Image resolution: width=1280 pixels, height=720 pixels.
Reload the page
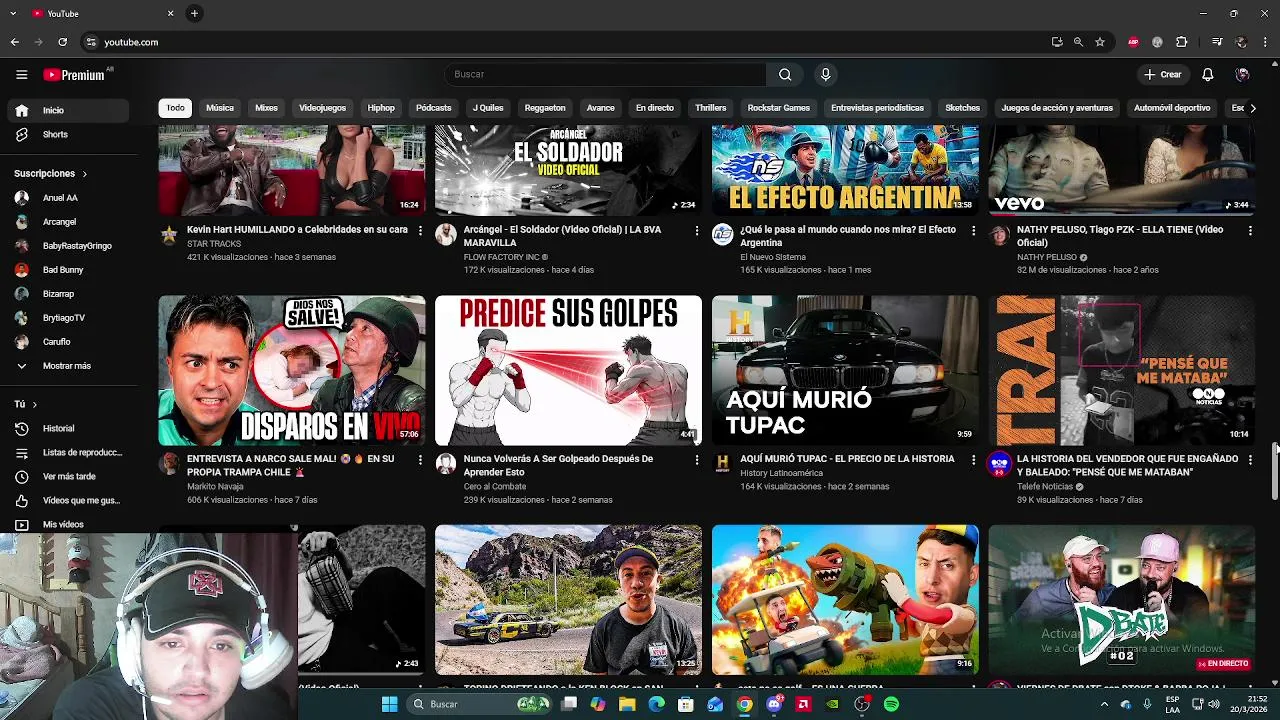(62, 42)
